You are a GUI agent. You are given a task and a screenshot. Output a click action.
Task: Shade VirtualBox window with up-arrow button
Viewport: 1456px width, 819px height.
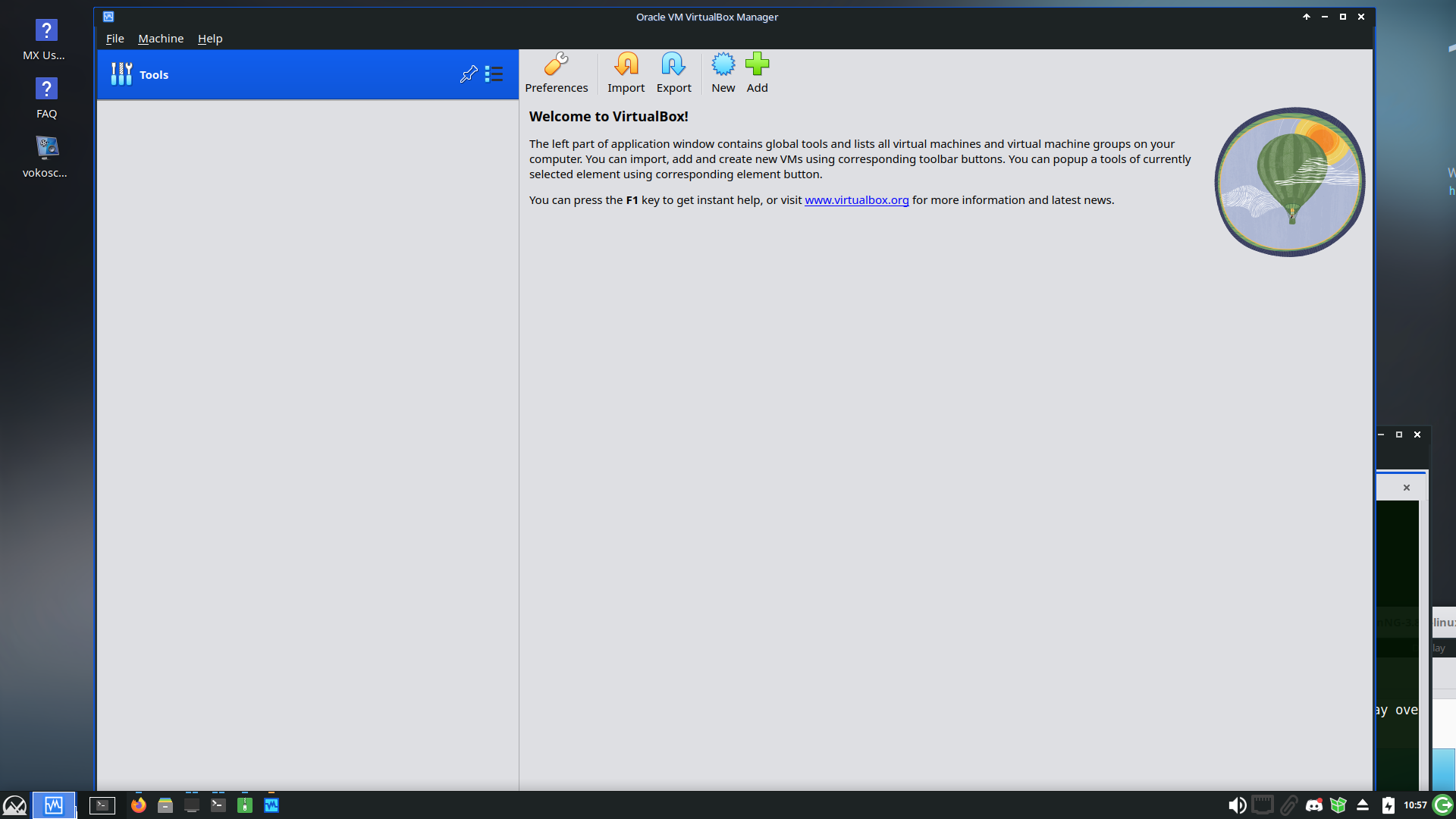click(1307, 17)
